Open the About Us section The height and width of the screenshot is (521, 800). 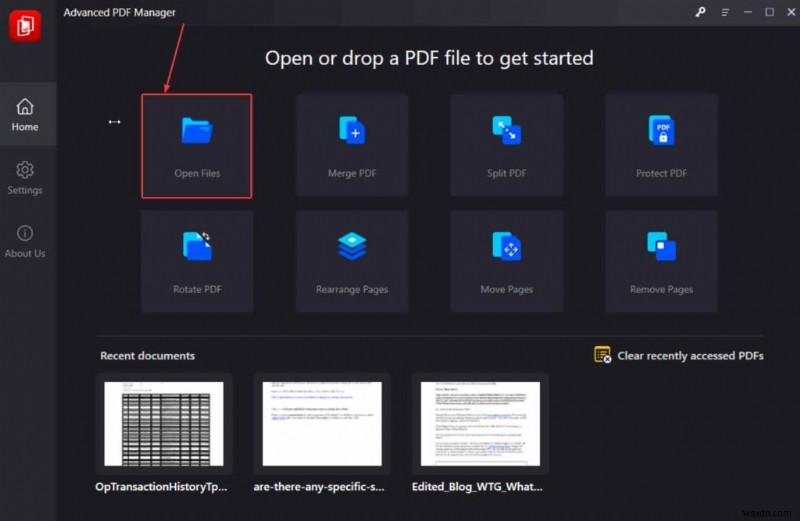(25, 241)
